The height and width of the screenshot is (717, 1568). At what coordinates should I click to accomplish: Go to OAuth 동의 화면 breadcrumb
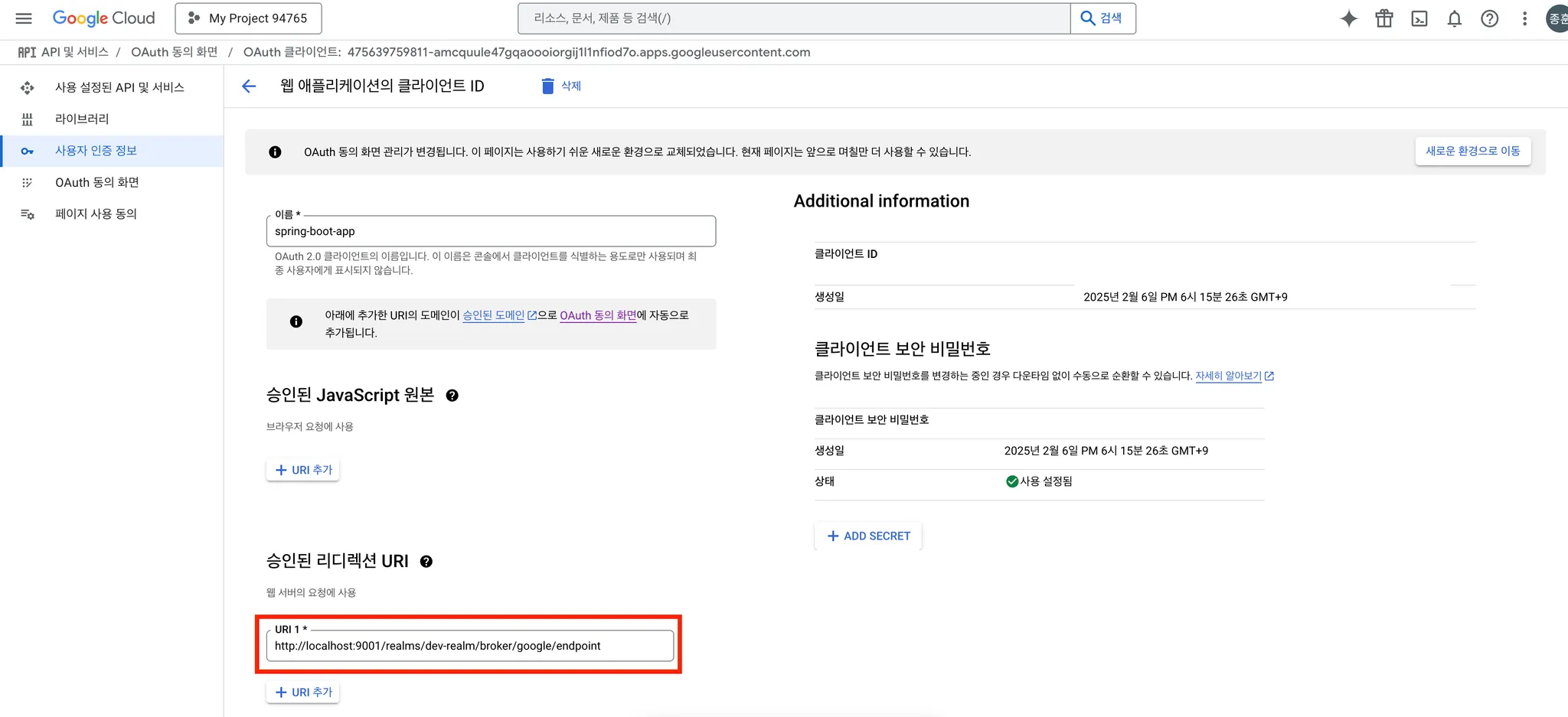[175, 52]
